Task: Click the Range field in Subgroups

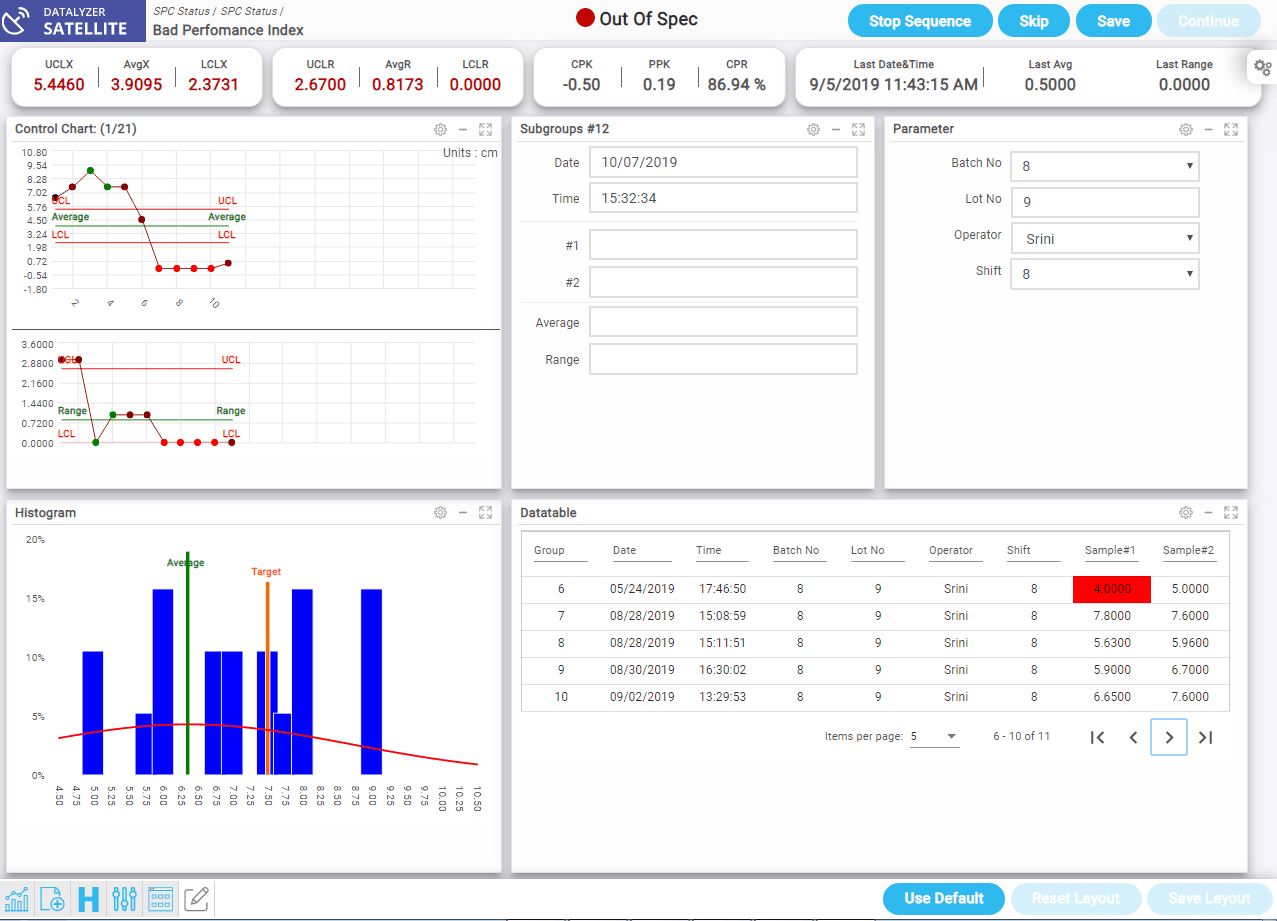Action: [723, 359]
